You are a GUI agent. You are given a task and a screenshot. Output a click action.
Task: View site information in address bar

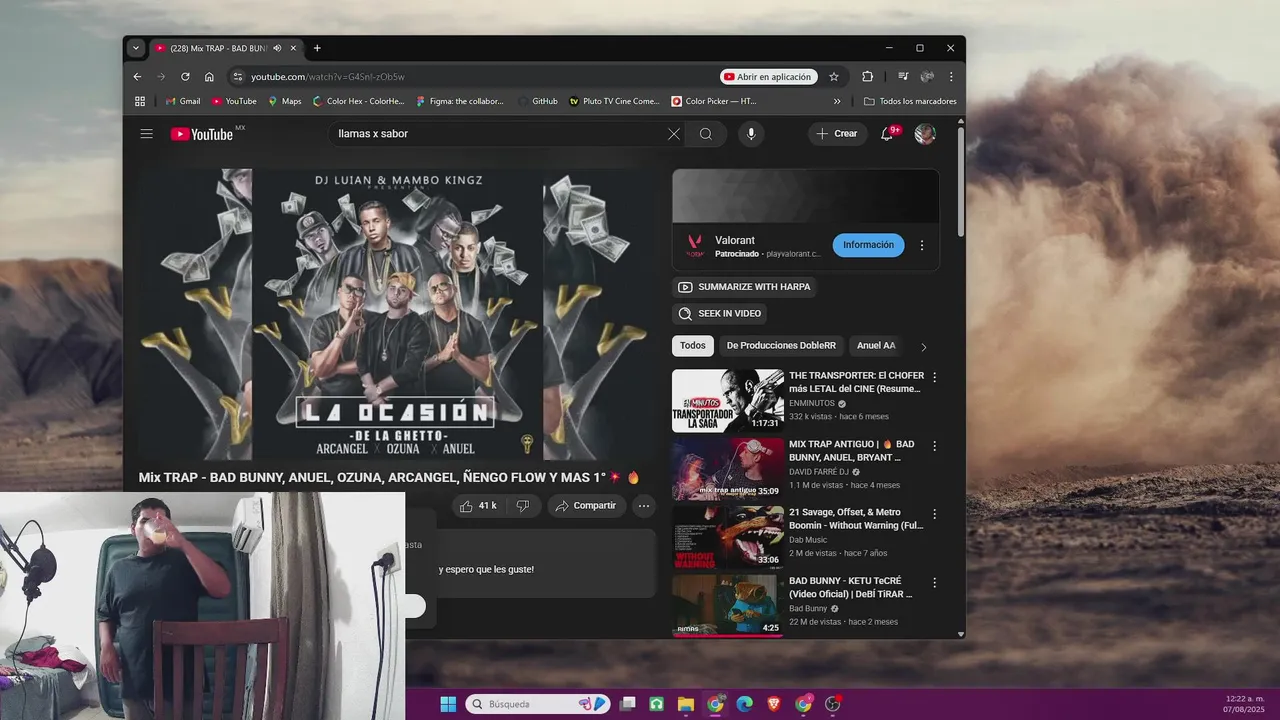237,76
